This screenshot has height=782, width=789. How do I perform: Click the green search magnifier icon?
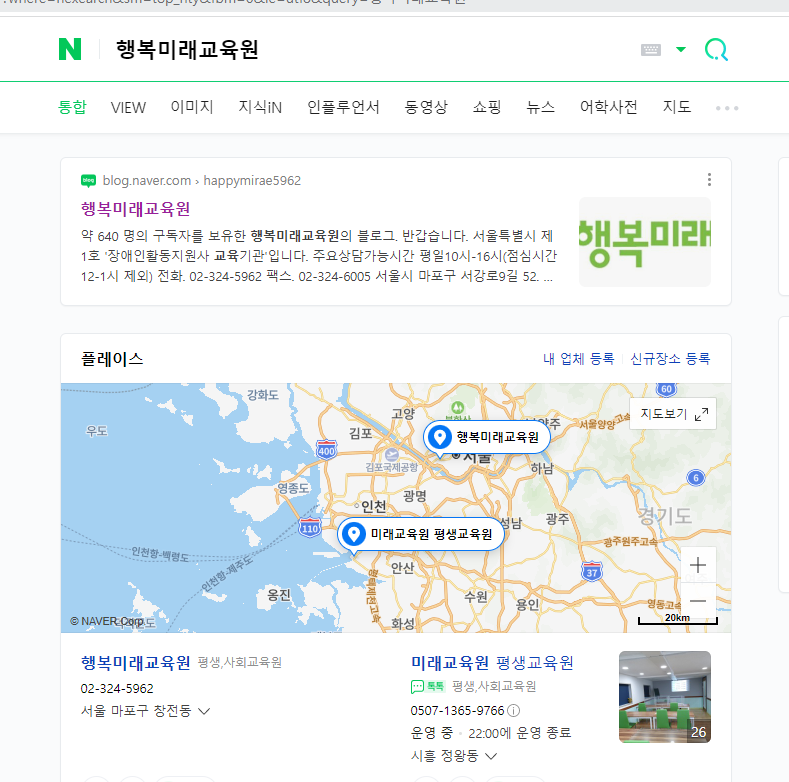coord(716,50)
